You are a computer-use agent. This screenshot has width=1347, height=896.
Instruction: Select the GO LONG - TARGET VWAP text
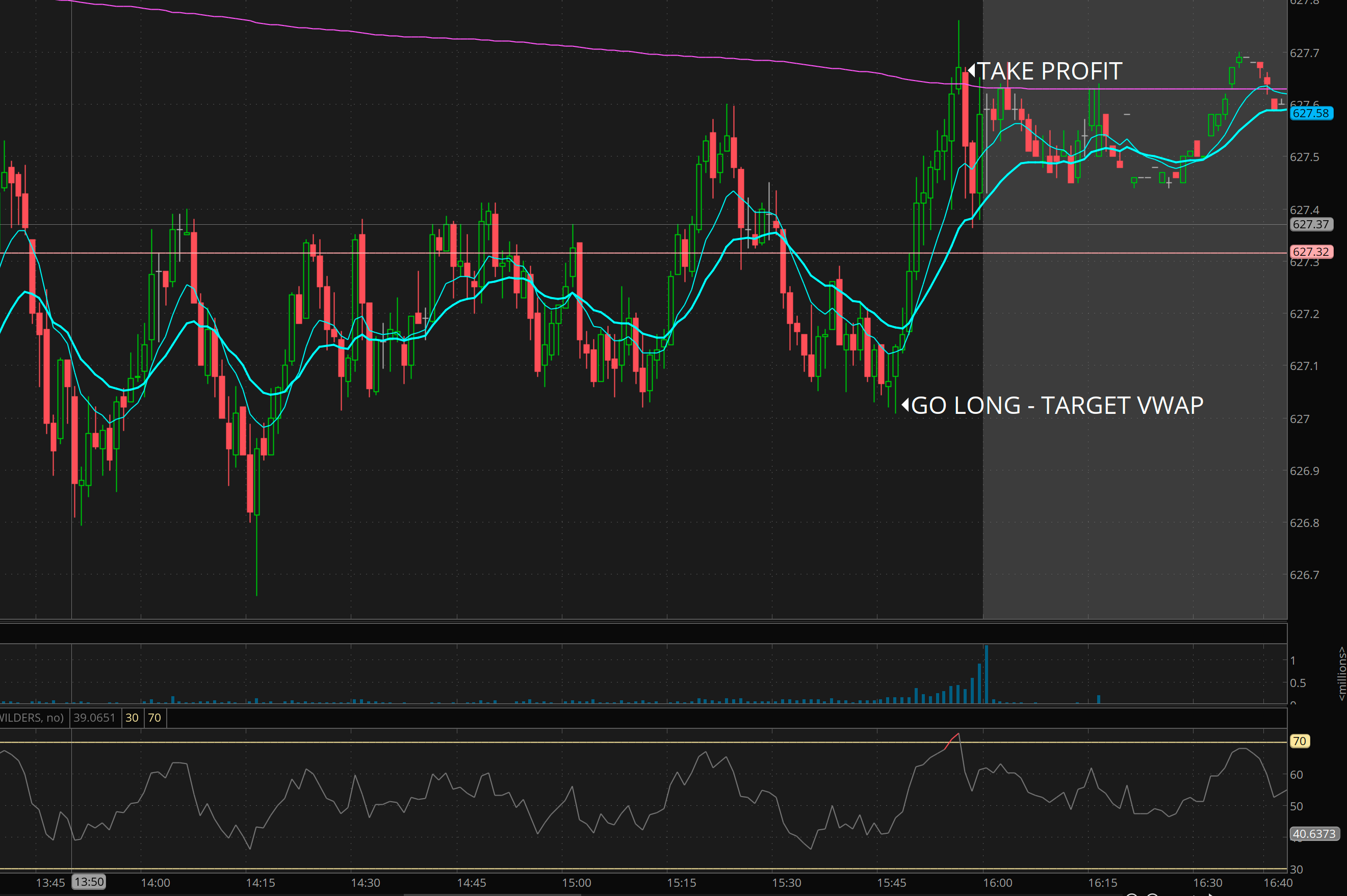[1057, 405]
